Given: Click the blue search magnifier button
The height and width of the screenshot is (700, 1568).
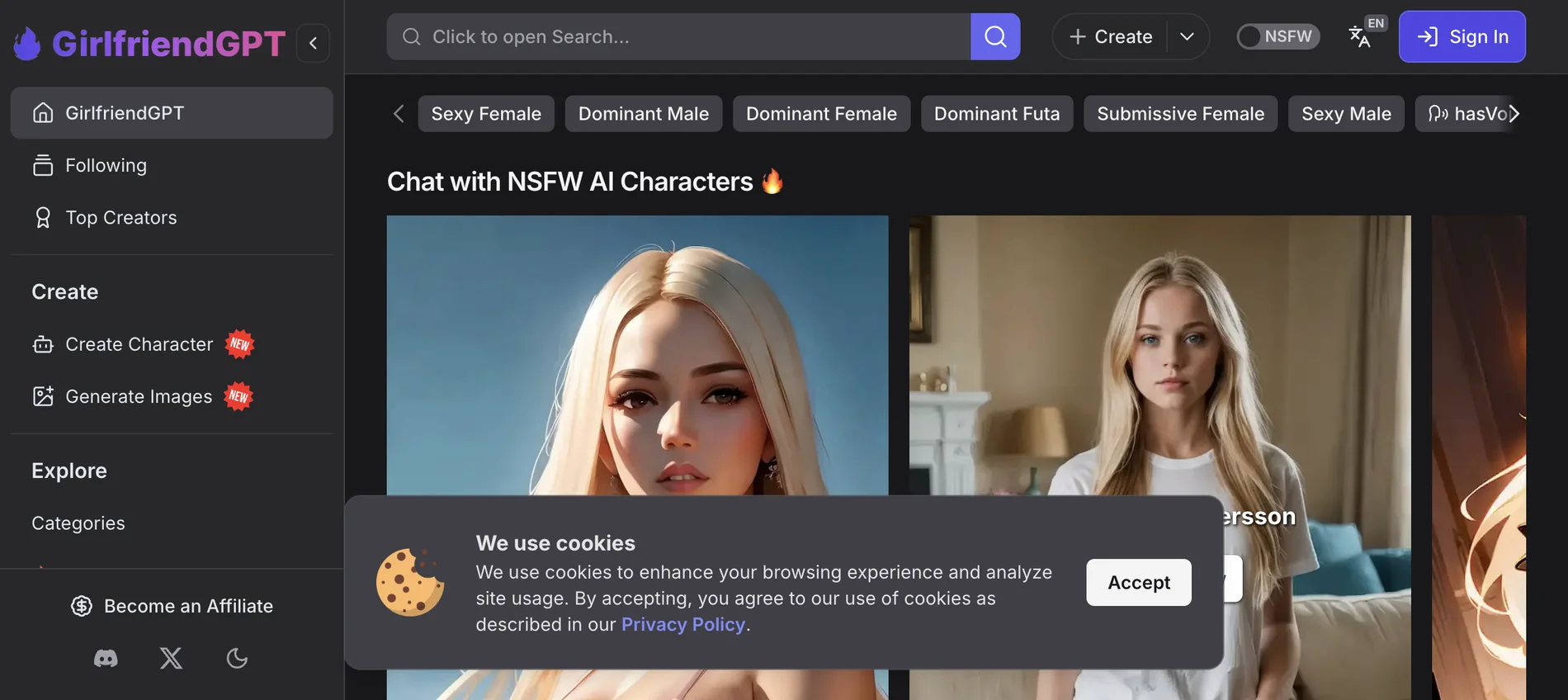Looking at the screenshot, I should pyautogui.click(x=995, y=36).
